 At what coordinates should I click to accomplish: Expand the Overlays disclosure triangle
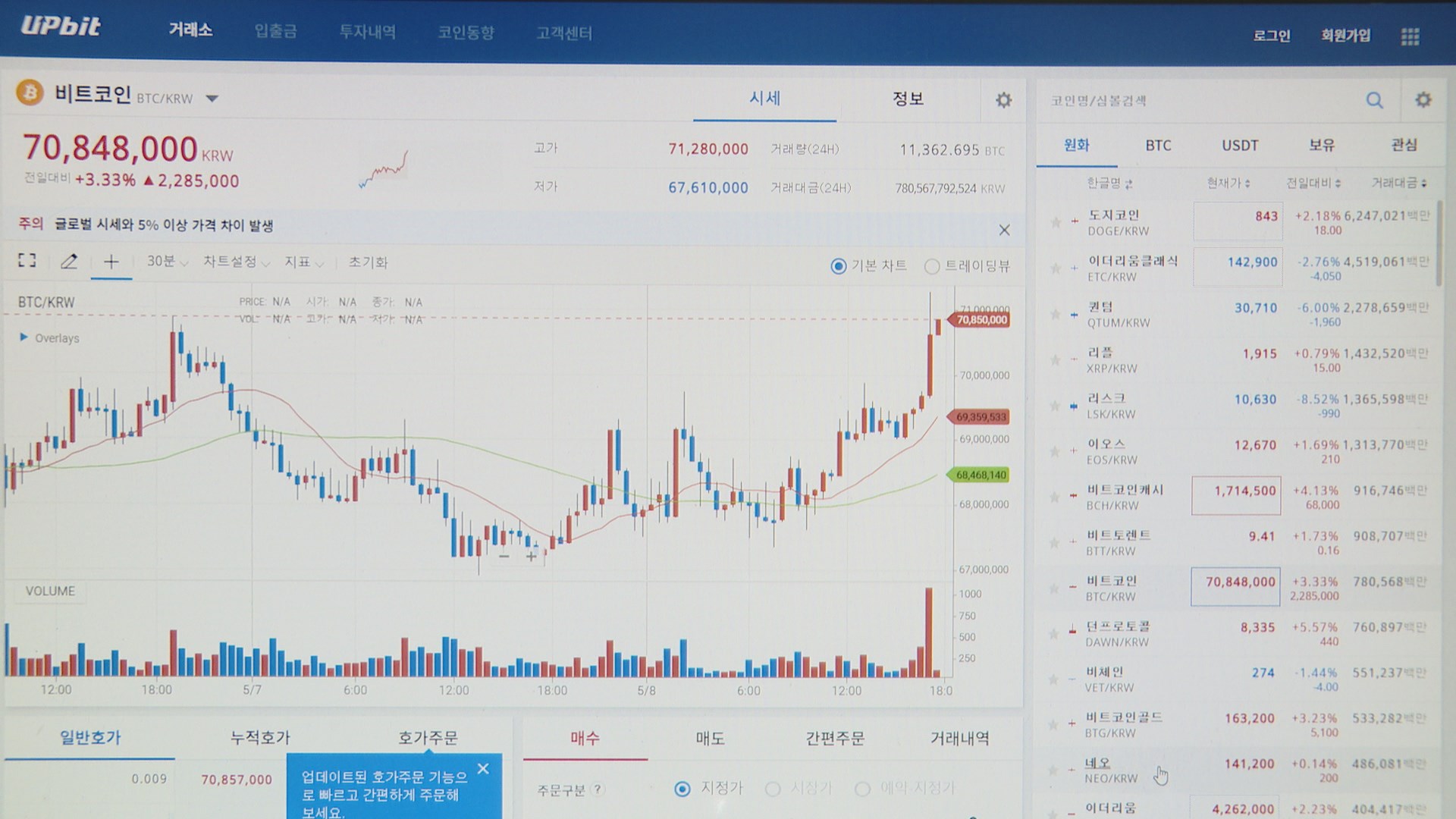click(x=24, y=337)
